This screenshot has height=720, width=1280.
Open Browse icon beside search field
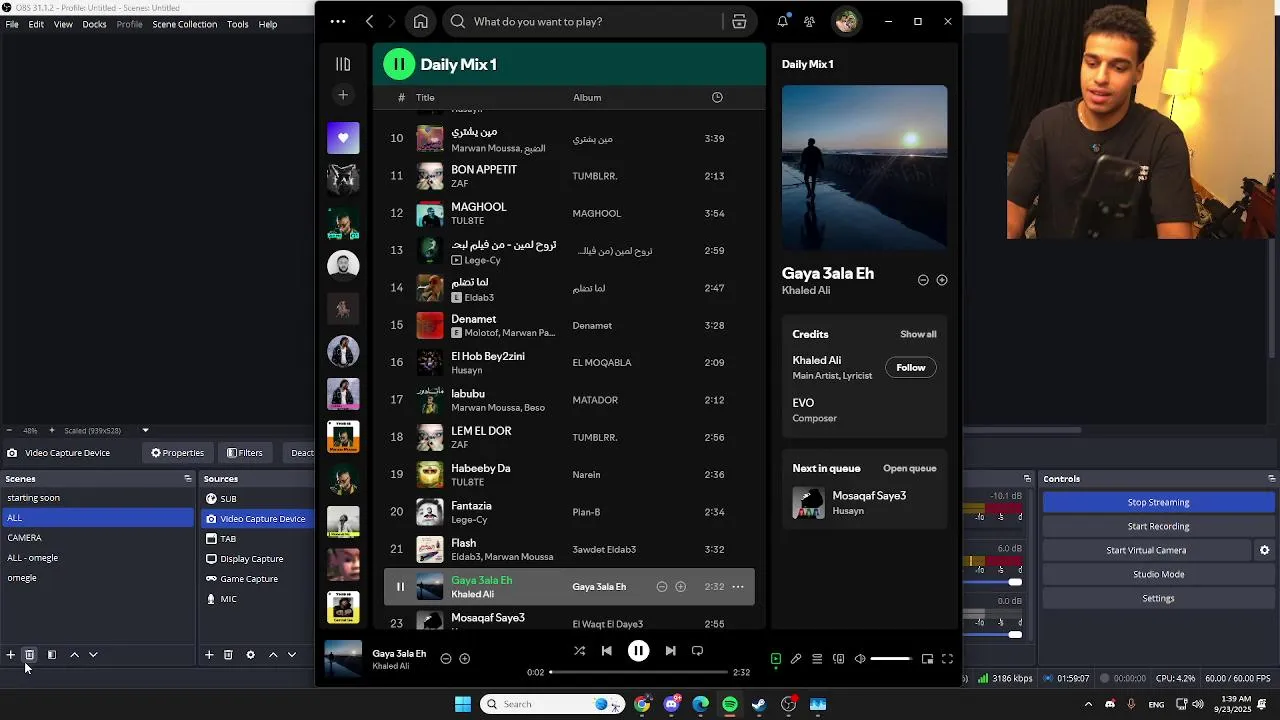pos(739,21)
